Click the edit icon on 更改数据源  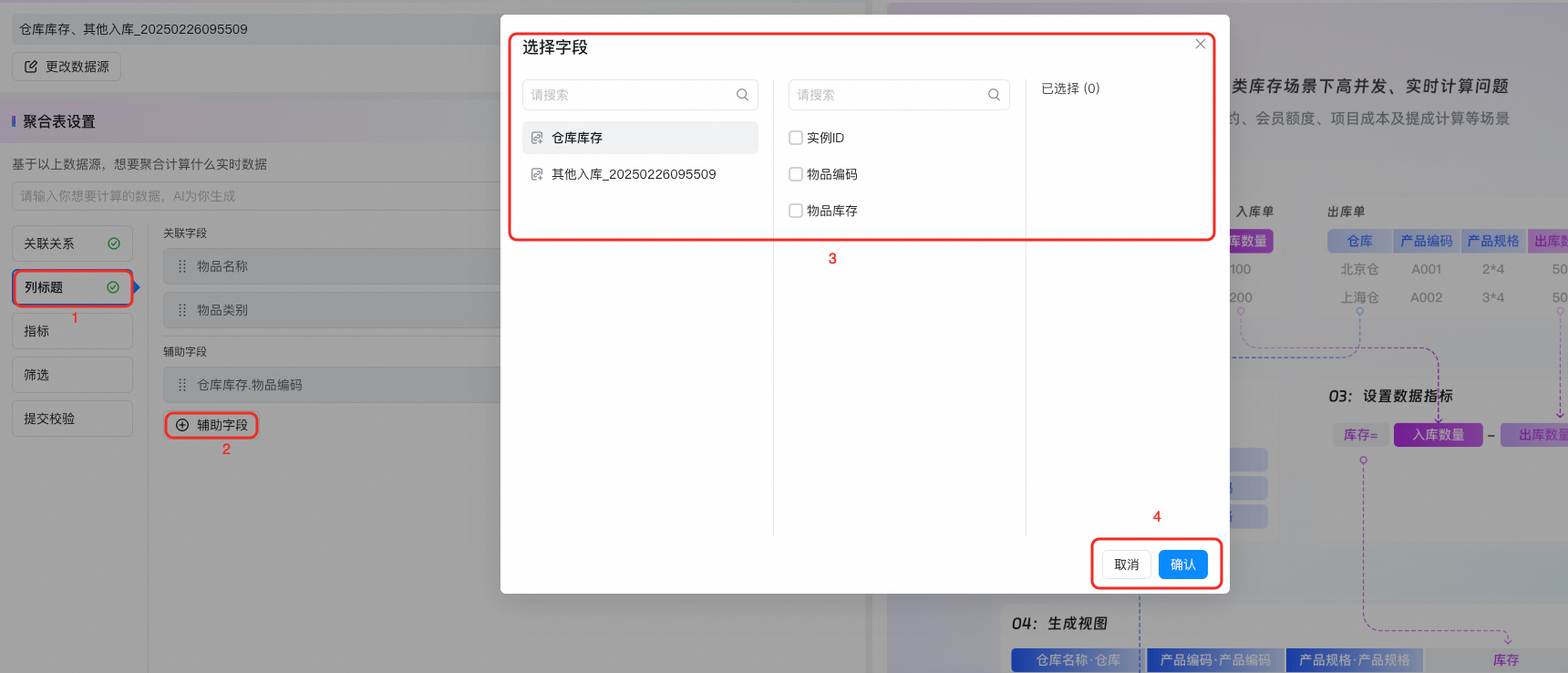[x=31, y=67]
